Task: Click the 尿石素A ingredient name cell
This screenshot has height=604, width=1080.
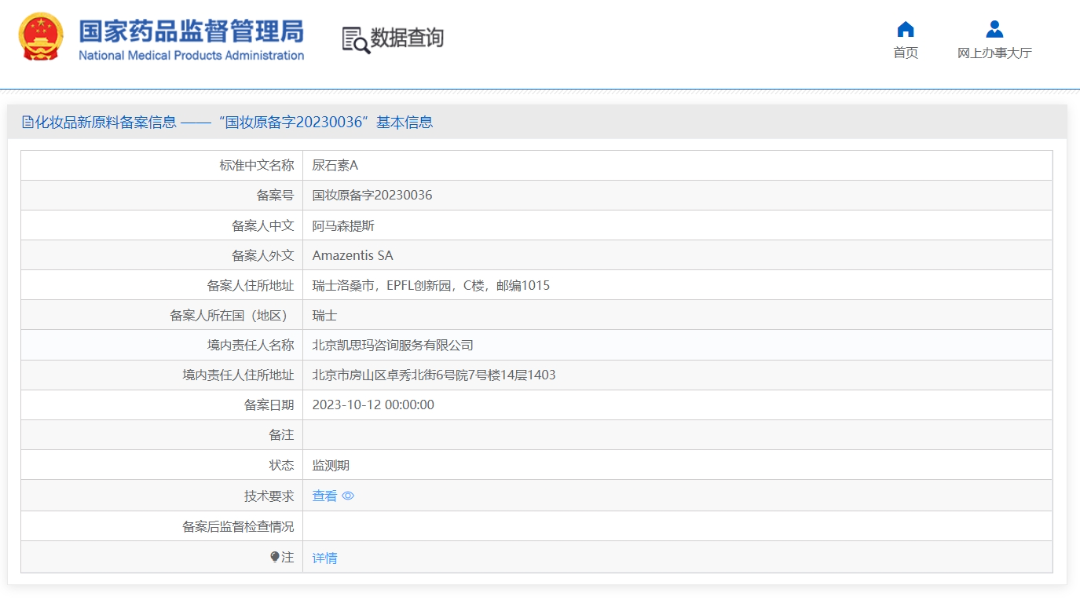Action: point(334,165)
